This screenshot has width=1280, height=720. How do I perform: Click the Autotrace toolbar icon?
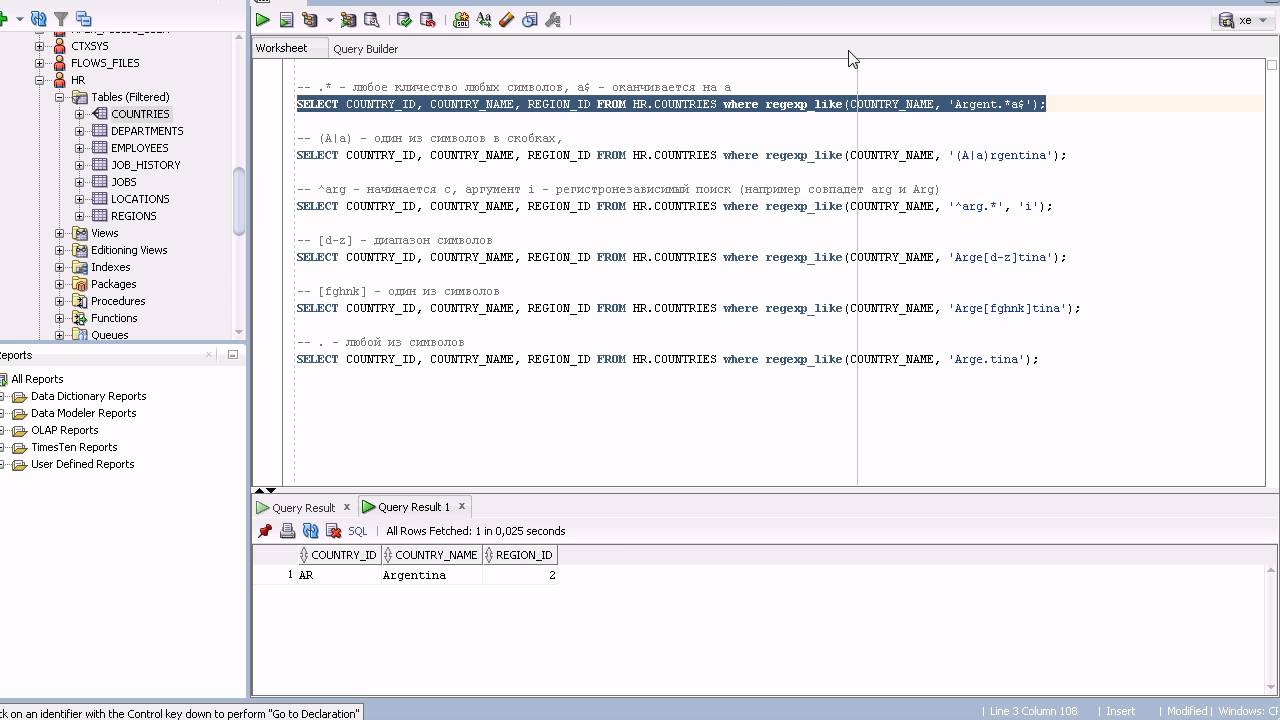click(348, 19)
